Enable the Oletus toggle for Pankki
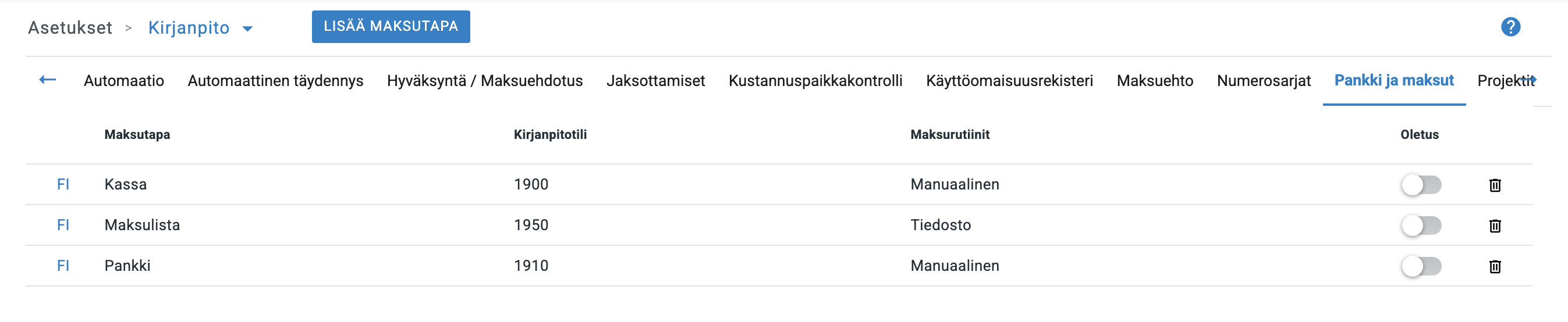1568x322 pixels. (x=1421, y=266)
